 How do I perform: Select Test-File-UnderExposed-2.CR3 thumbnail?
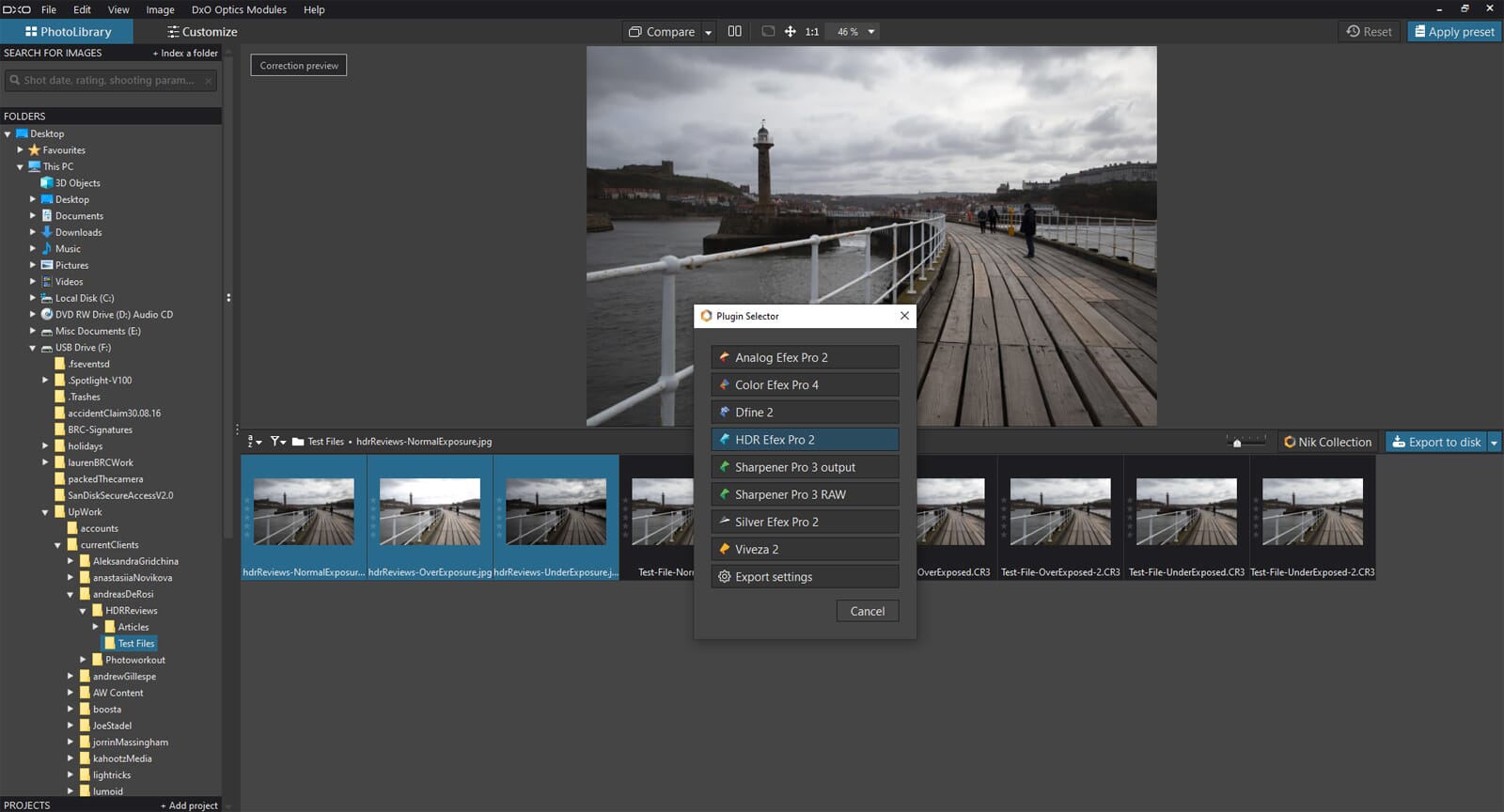tap(1312, 518)
